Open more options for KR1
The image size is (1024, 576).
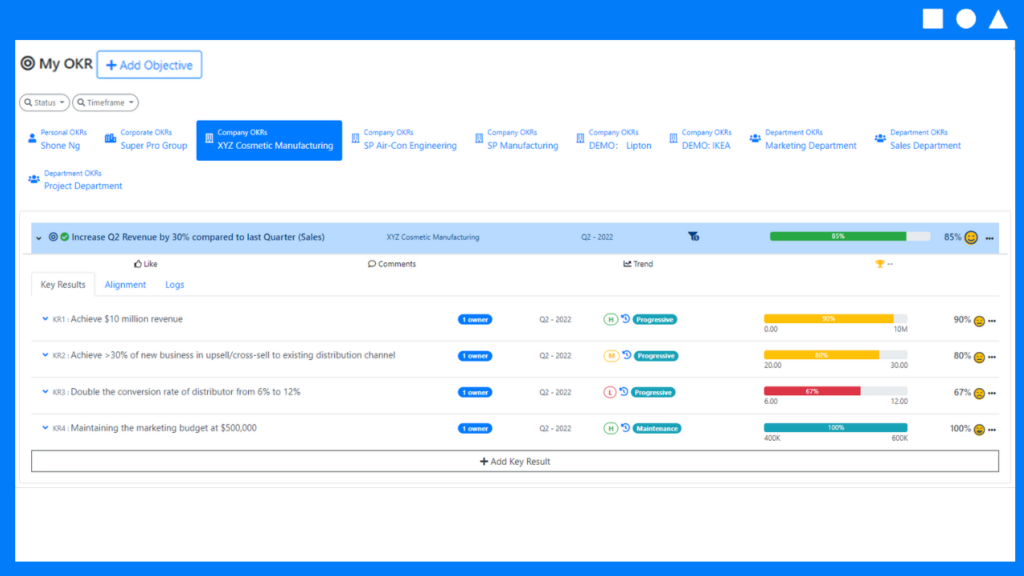point(992,321)
